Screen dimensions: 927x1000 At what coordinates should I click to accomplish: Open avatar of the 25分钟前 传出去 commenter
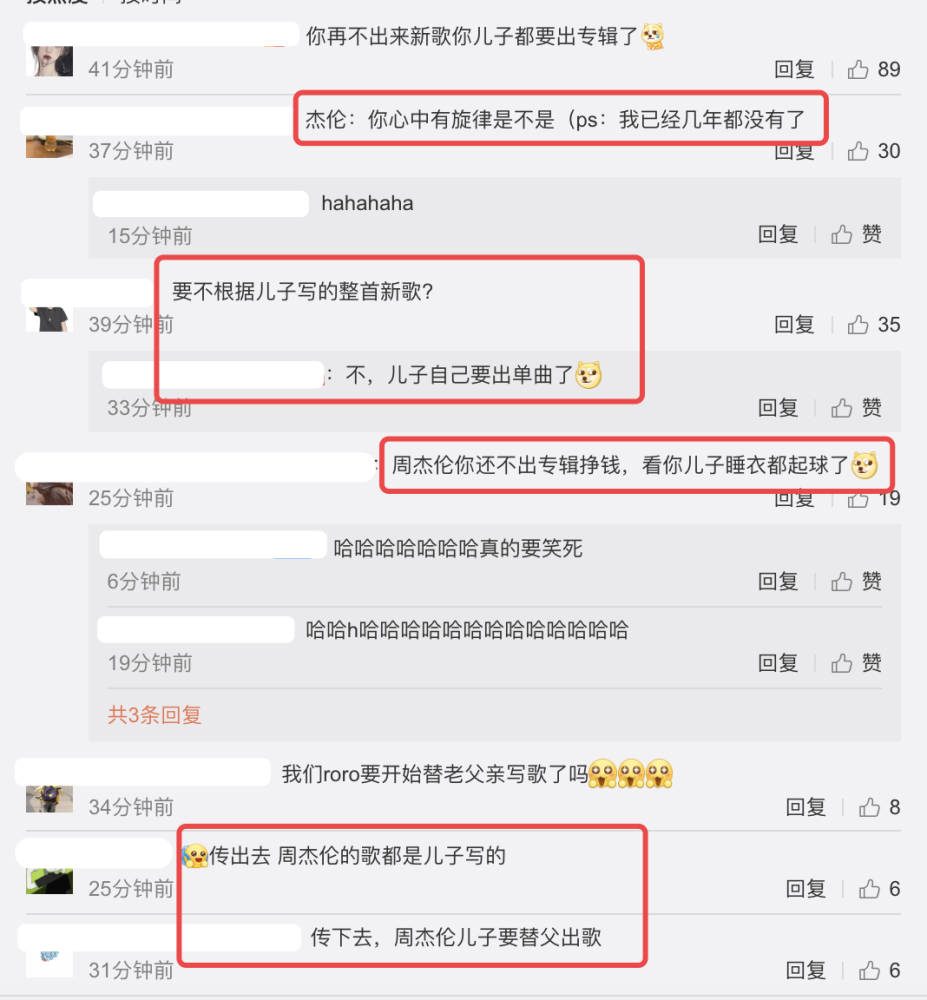tap(50, 881)
